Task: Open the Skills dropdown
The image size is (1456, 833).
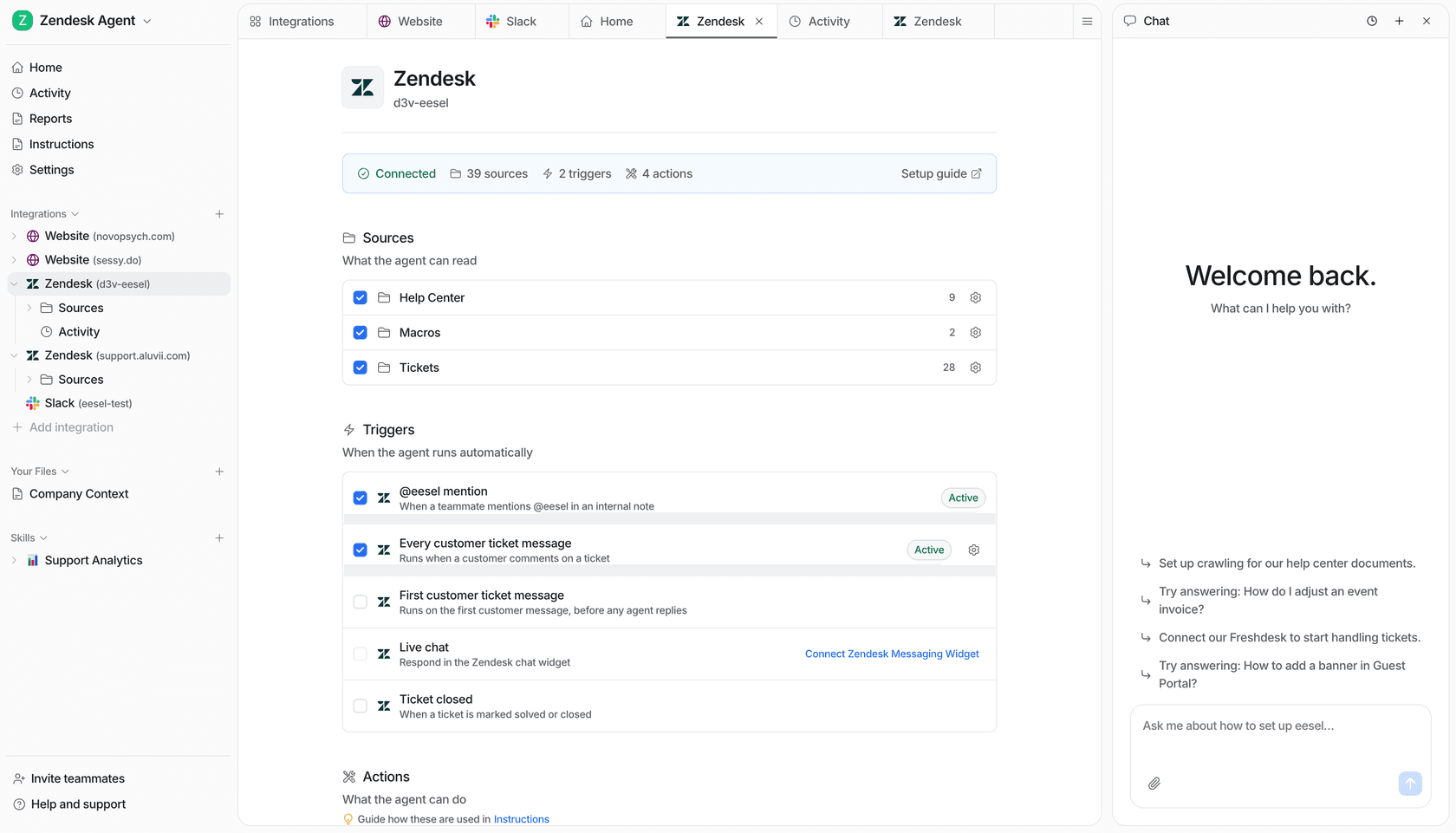Action: pyautogui.click(x=29, y=537)
